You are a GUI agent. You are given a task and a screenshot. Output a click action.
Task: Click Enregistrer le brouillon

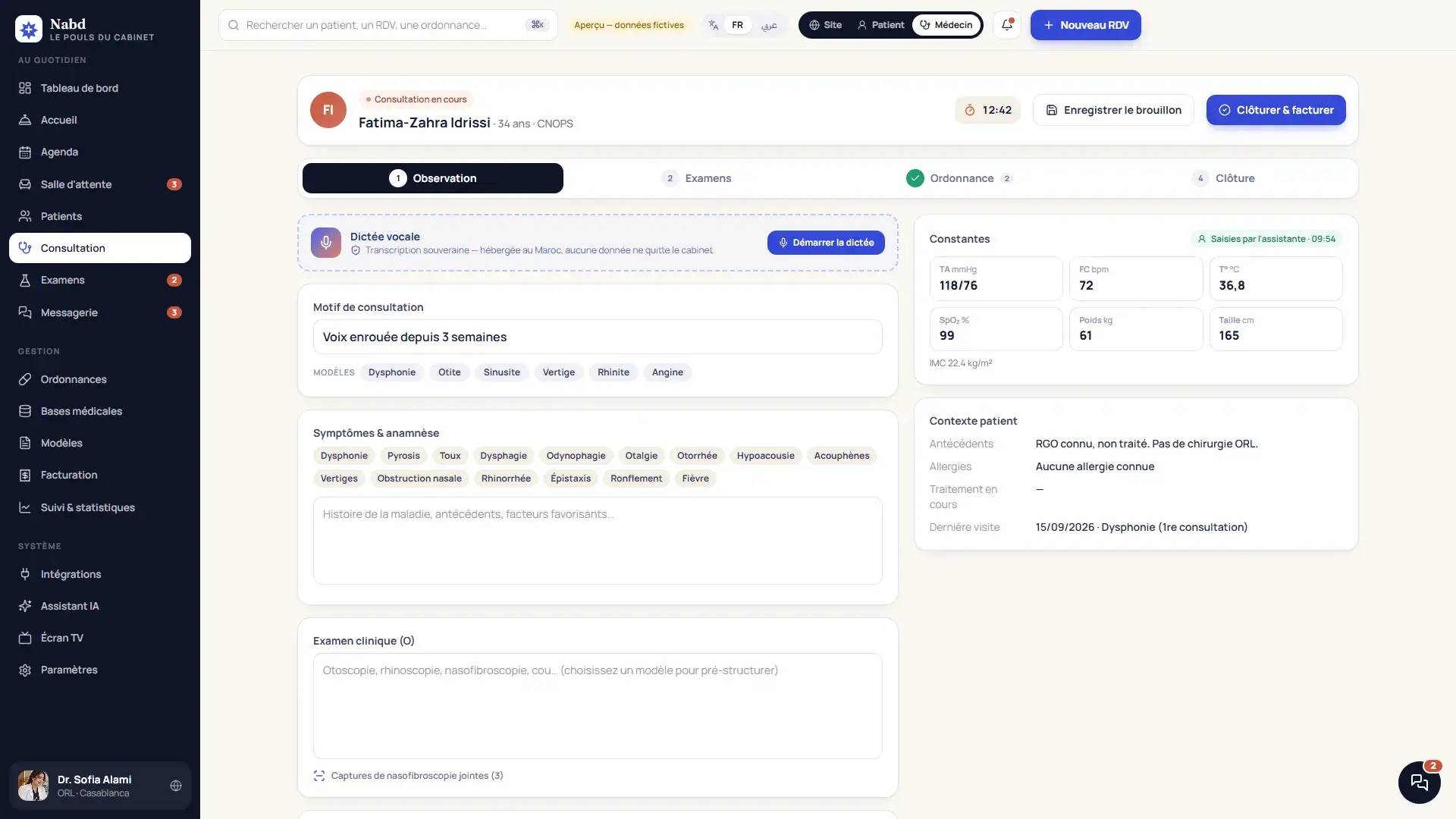(1113, 110)
